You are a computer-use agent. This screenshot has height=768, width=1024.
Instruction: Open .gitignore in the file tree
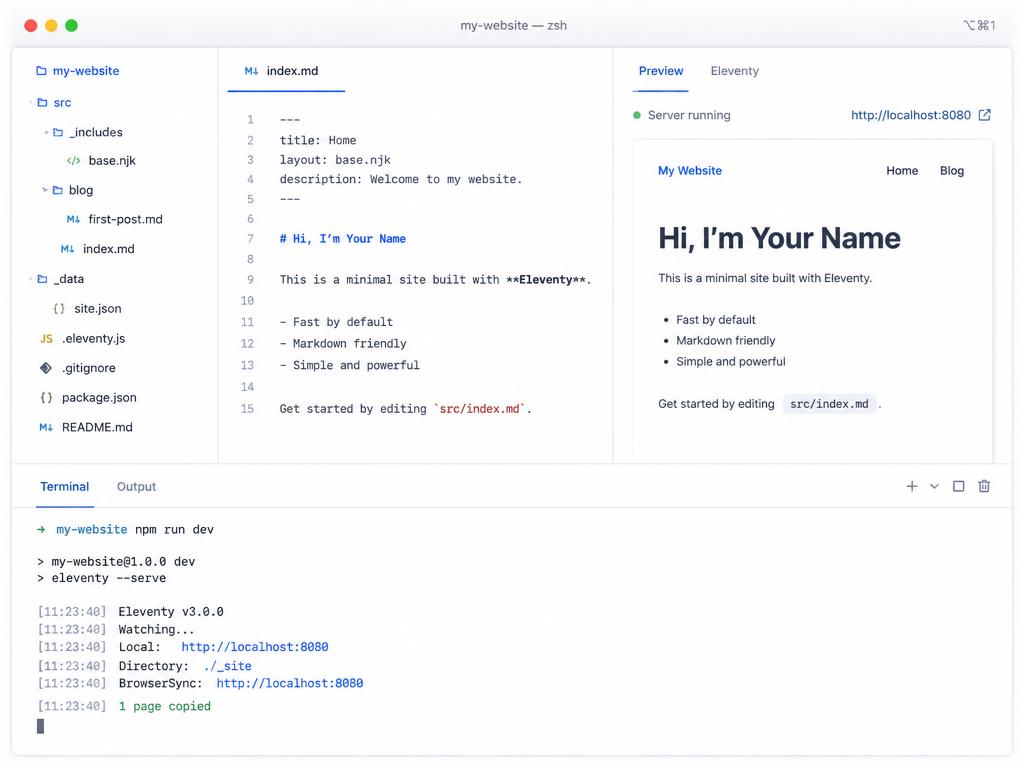coord(89,368)
